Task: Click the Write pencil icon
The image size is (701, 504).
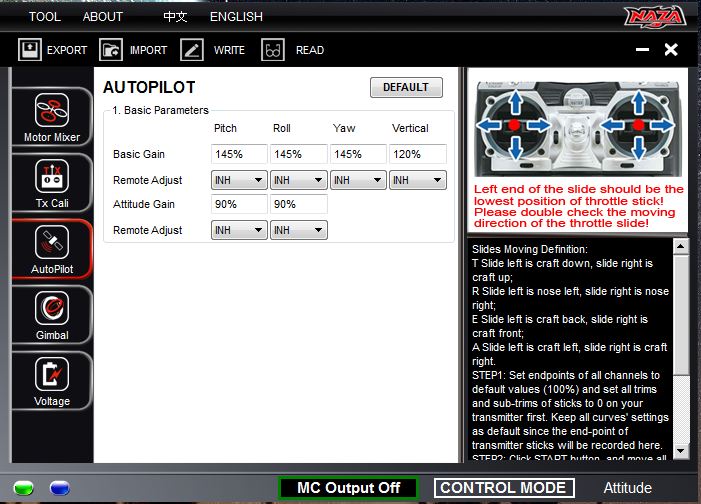Action: [192, 49]
